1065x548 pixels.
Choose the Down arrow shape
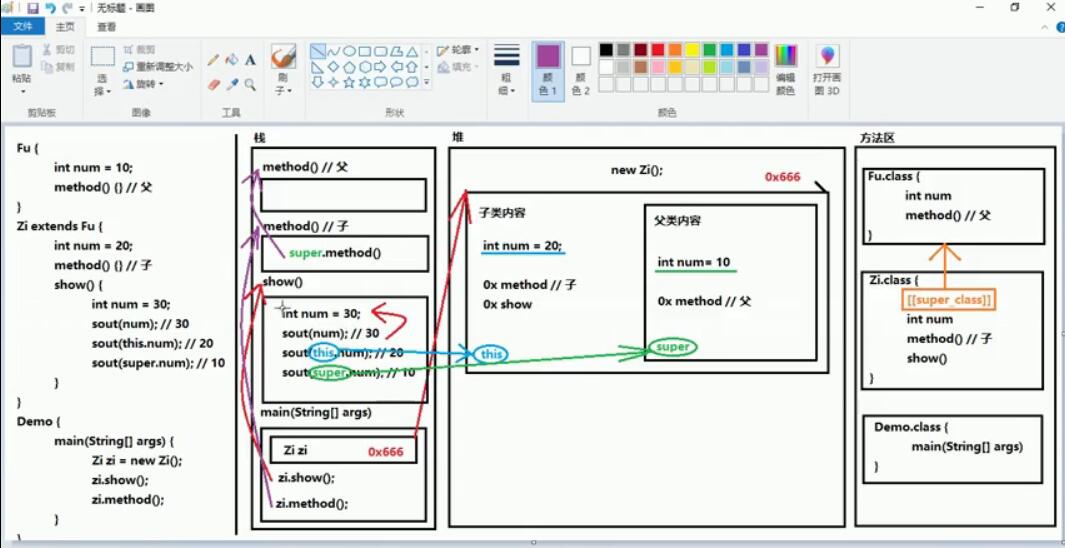317,82
